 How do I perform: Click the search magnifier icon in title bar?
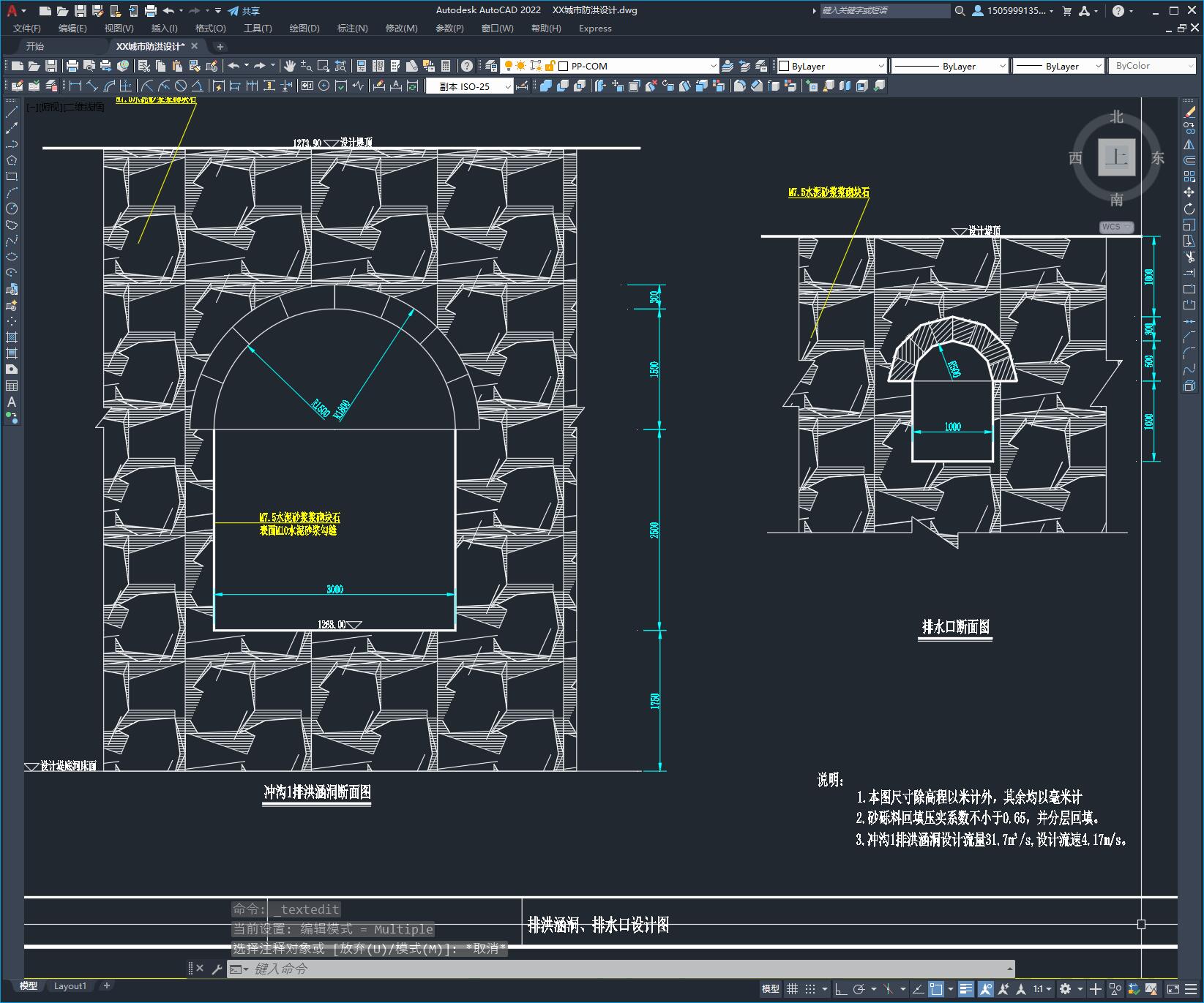(960, 10)
